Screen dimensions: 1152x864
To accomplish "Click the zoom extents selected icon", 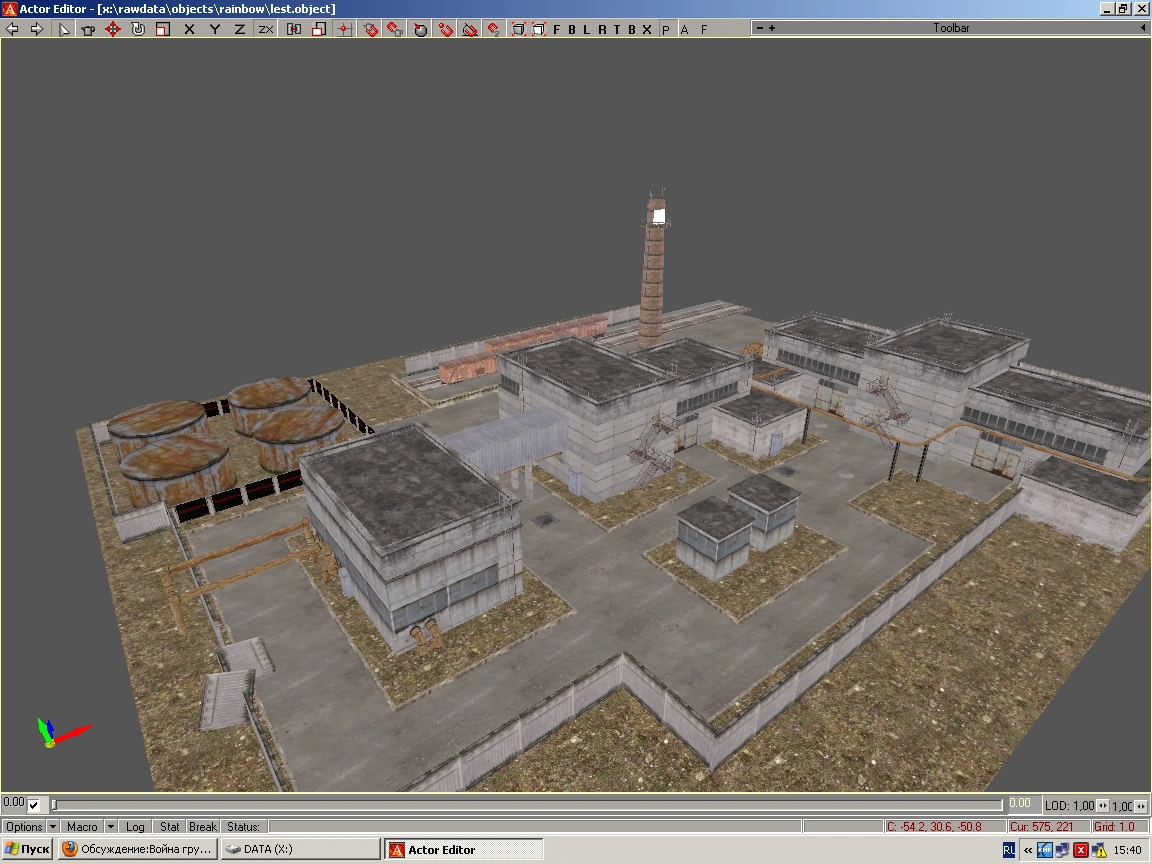I will [539, 29].
